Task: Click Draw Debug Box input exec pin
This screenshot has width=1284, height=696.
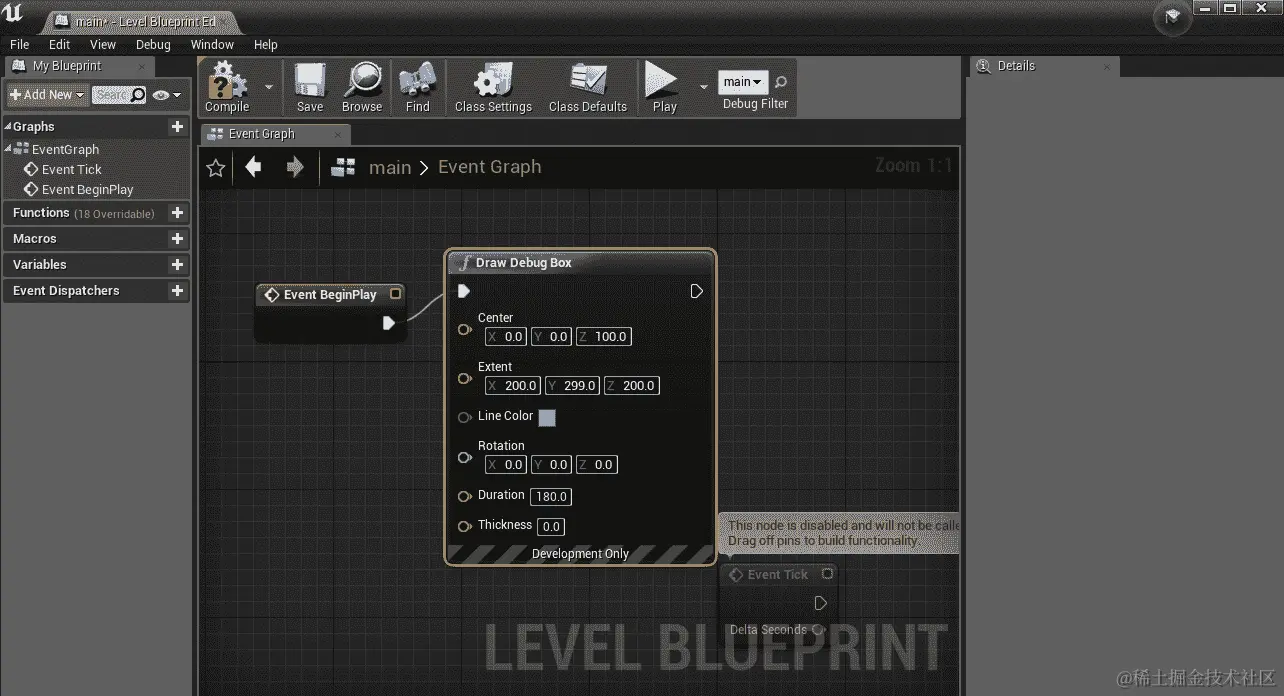Action: point(463,291)
